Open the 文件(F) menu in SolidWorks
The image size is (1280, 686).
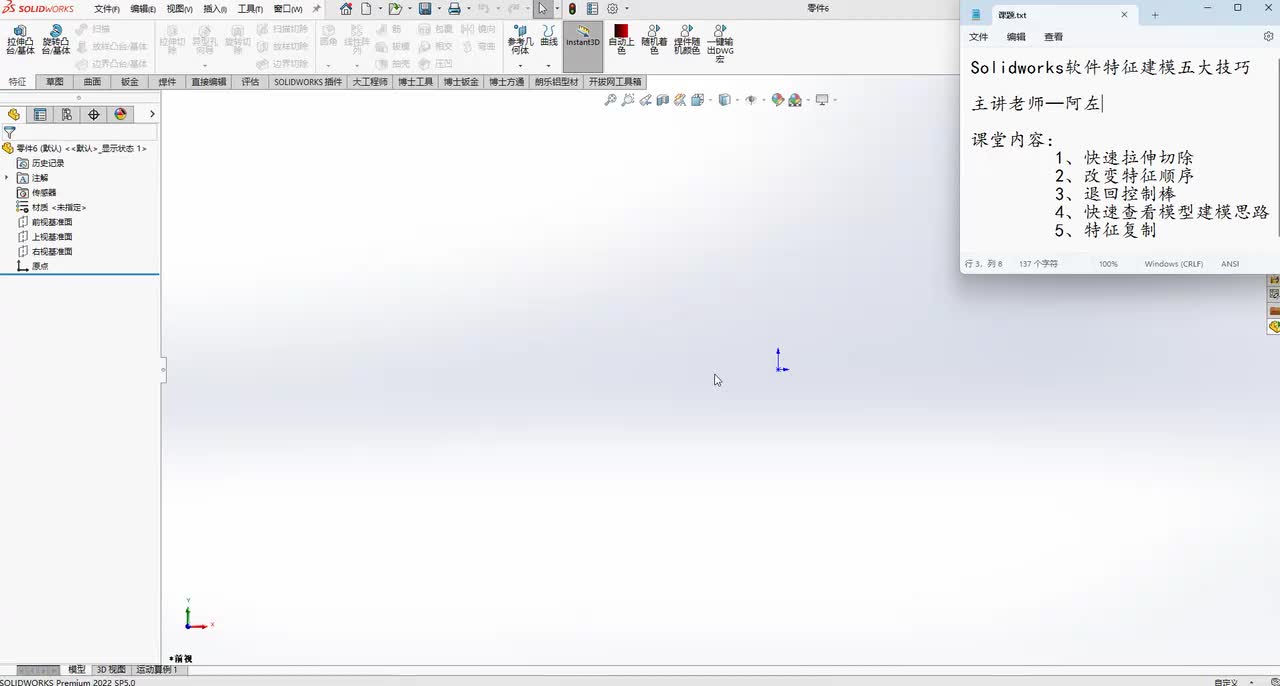click(x=107, y=9)
